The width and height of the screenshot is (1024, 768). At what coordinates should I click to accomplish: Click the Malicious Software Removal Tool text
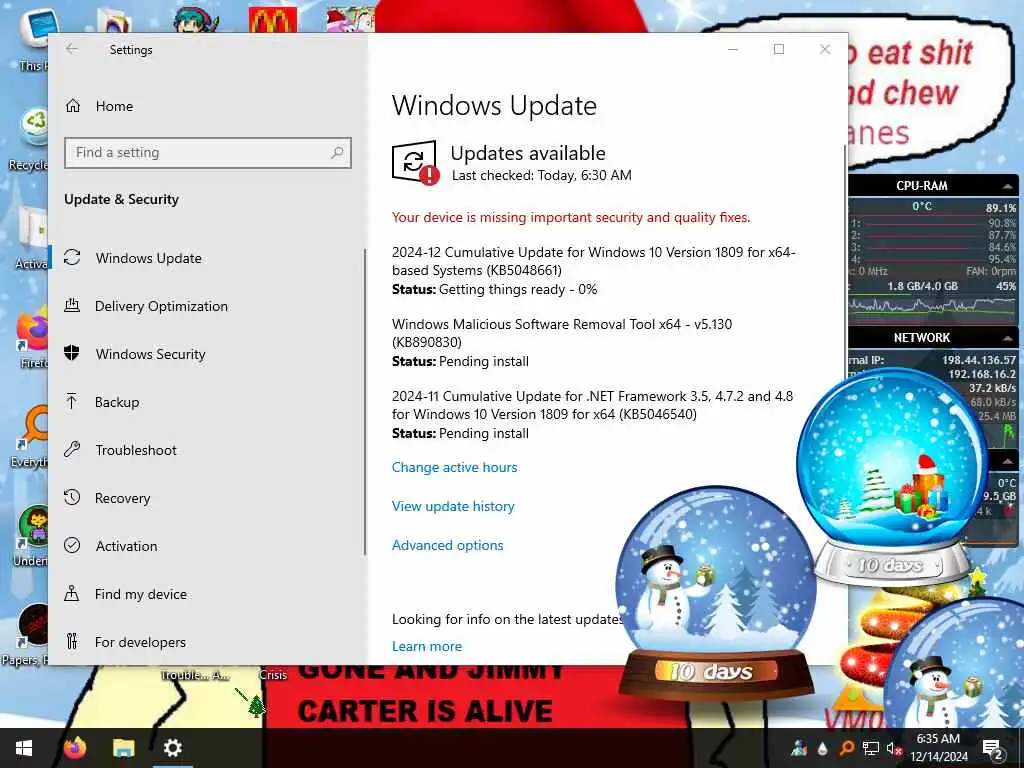click(562, 333)
